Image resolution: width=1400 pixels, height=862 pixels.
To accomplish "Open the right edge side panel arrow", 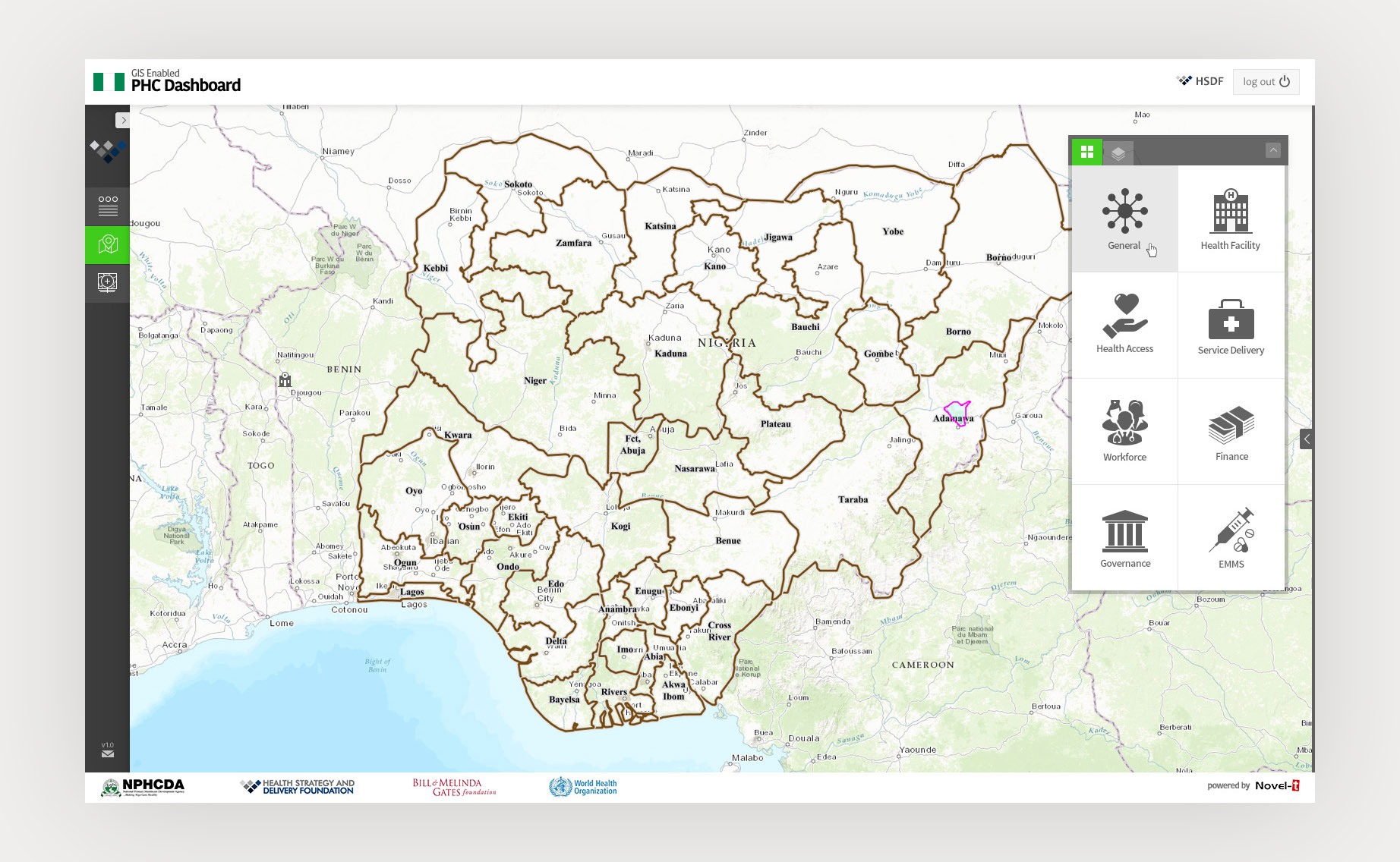I will coord(1306,439).
